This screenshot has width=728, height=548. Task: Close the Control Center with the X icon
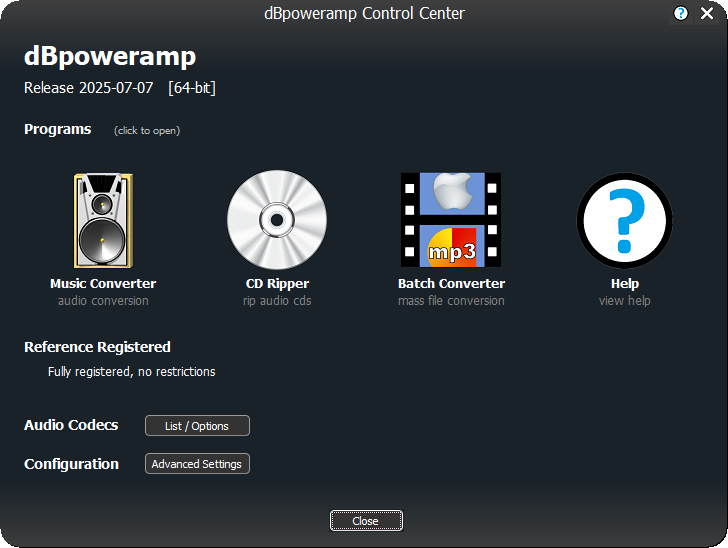[x=707, y=13]
